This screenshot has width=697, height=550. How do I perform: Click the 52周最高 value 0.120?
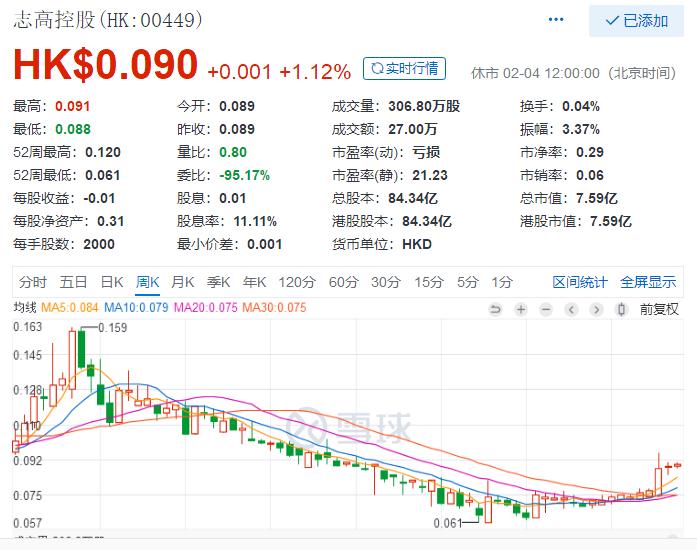pyautogui.click(x=103, y=153)
